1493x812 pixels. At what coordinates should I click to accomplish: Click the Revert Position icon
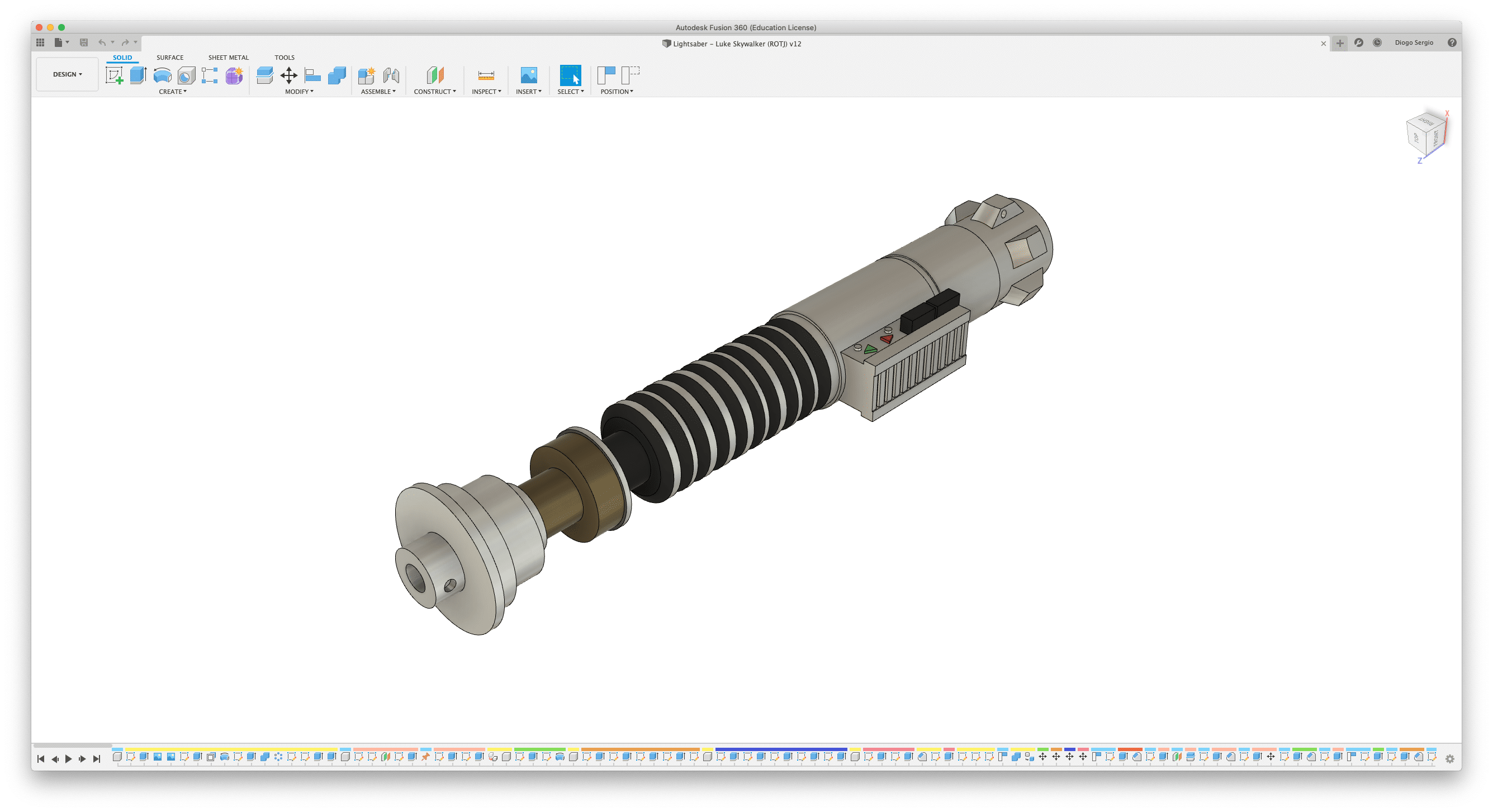630,75
